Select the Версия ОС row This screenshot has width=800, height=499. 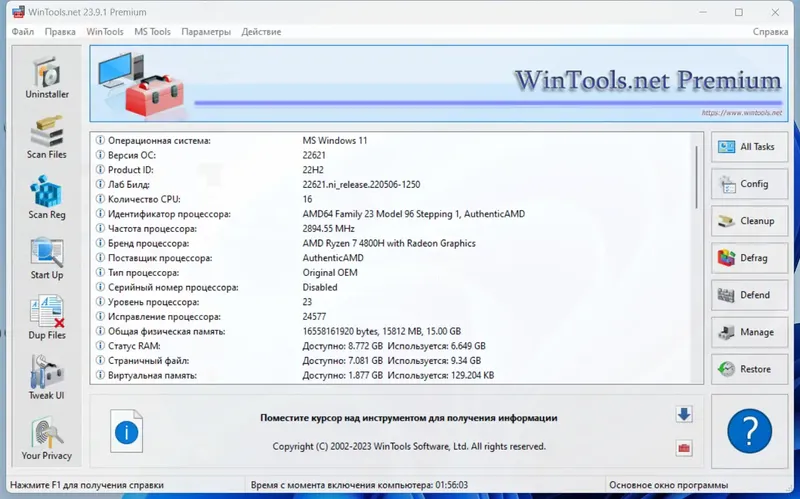coord(392,155)
